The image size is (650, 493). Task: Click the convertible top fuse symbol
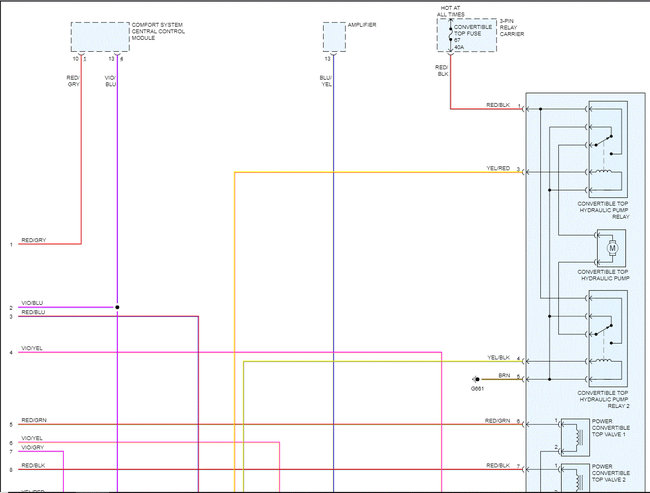(x=451, y=35)
